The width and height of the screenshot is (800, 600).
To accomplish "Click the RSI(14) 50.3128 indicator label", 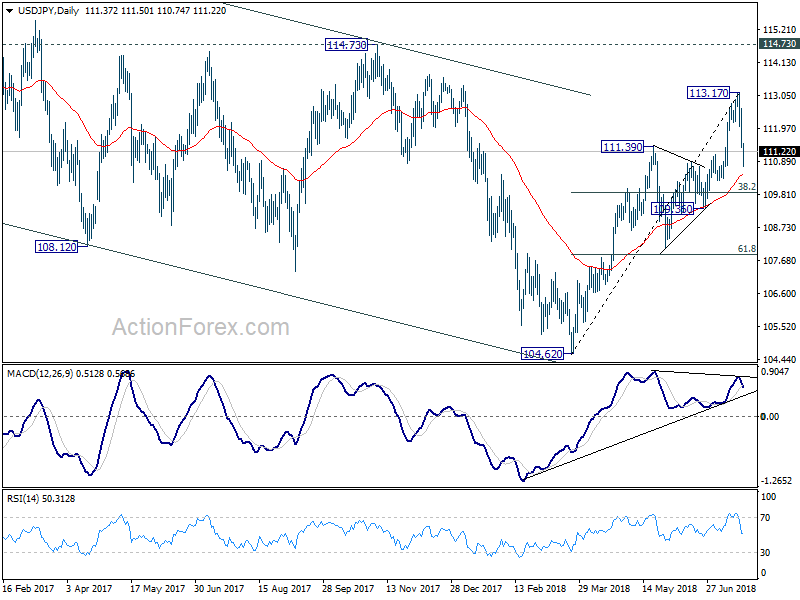I will pyautogui.click(x=41, y=498).
